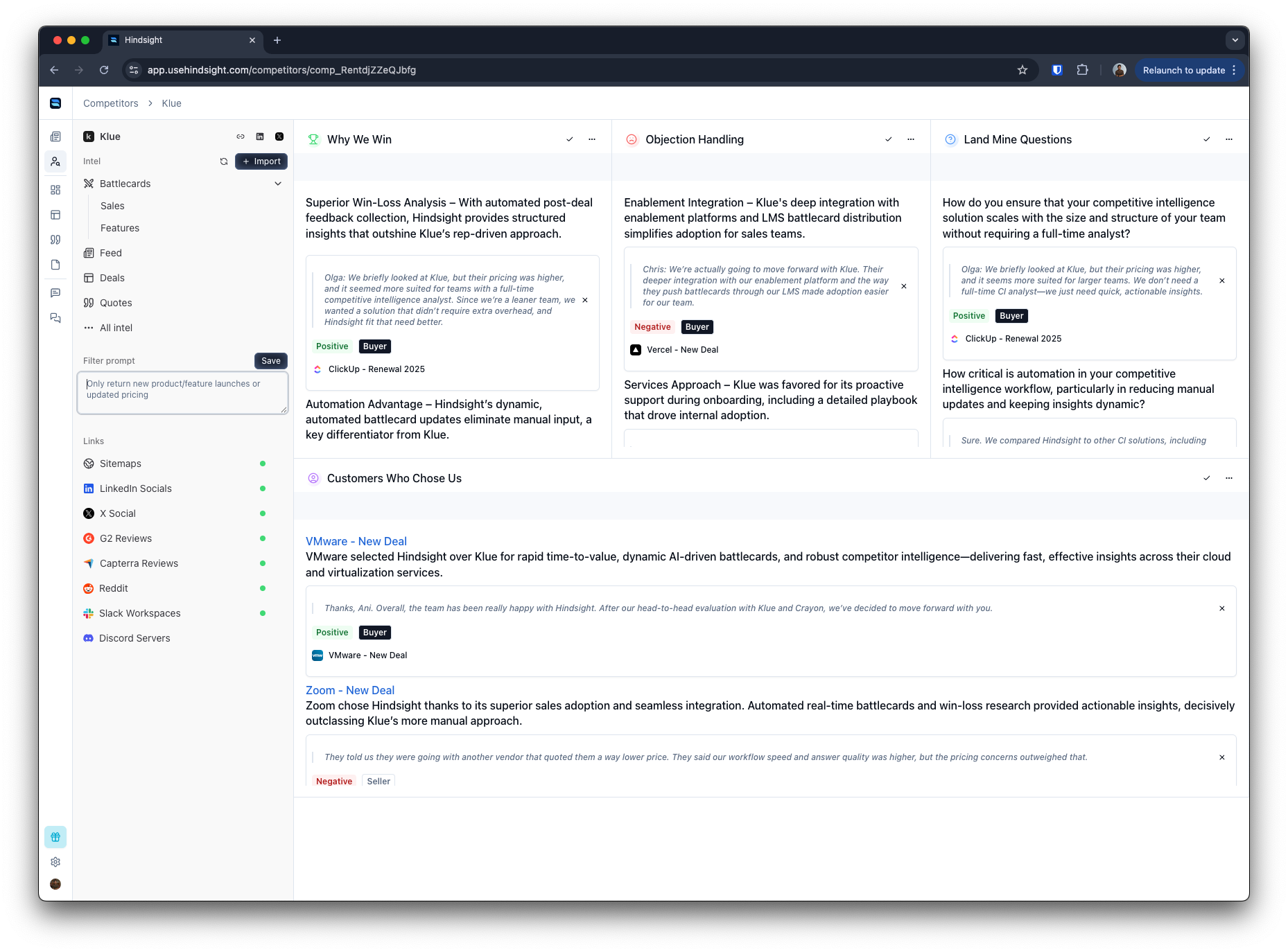The width and height of the screenshot is (1288, 952).
Task: Remove VMware quote card
Action: click(1222, 608)
